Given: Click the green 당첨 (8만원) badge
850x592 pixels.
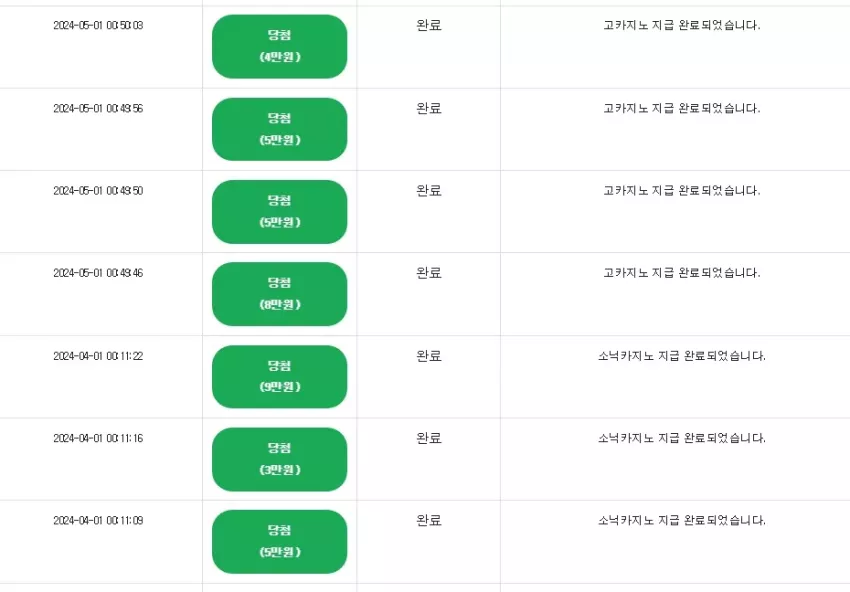Looking at the screenshot, I should coord(279,294).
